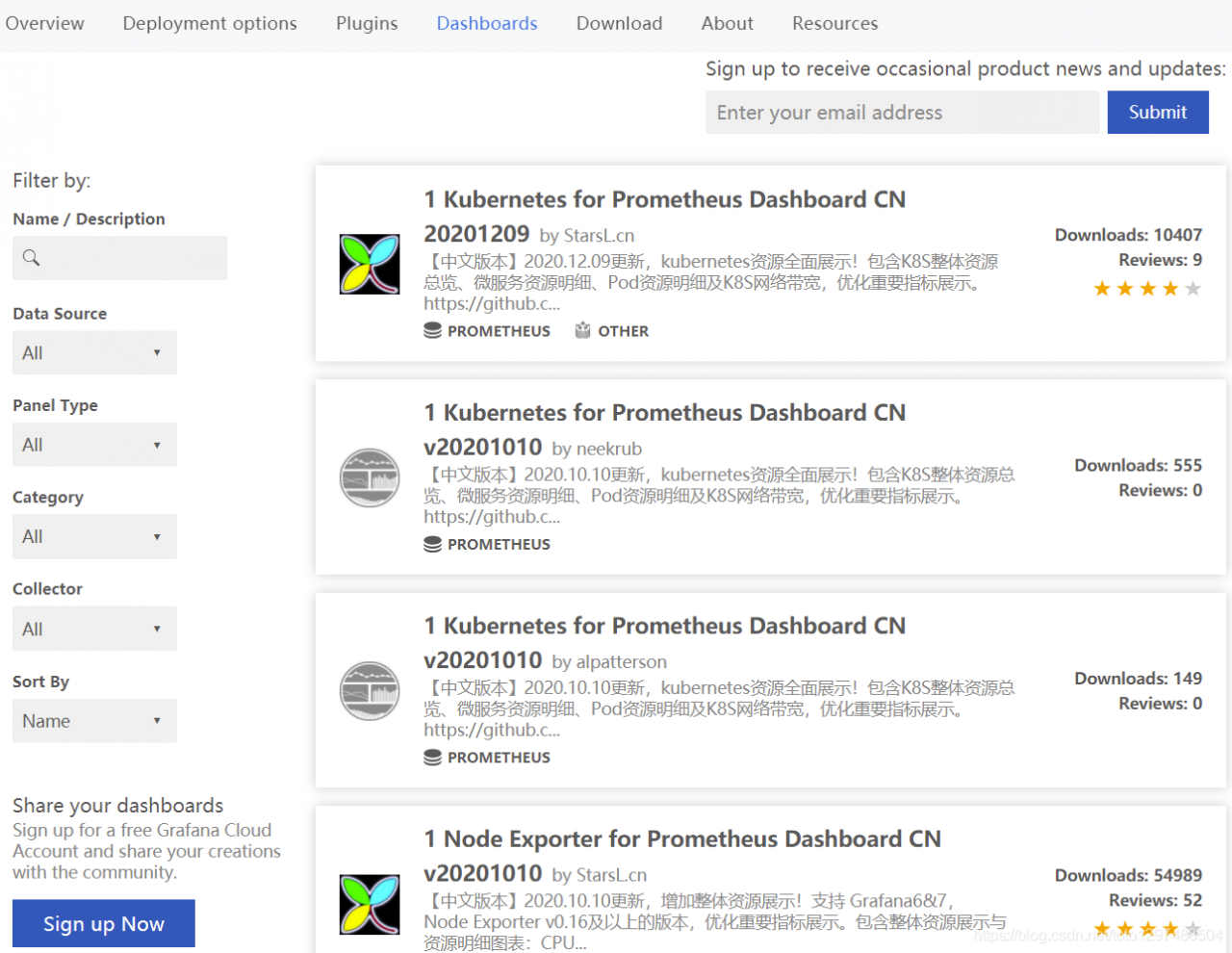This screenshot has width=1232, height=953.
Task: Open the Download page
Action: coord(619,23)
